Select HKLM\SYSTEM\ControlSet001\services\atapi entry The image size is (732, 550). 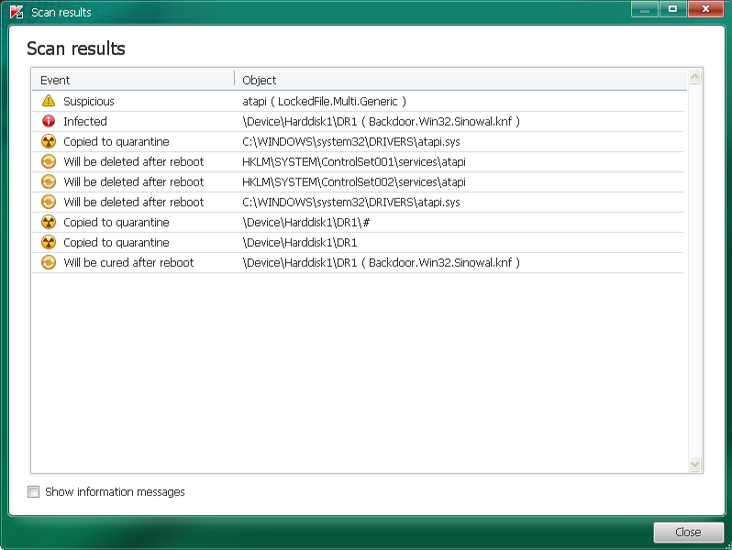coord(354,162)
